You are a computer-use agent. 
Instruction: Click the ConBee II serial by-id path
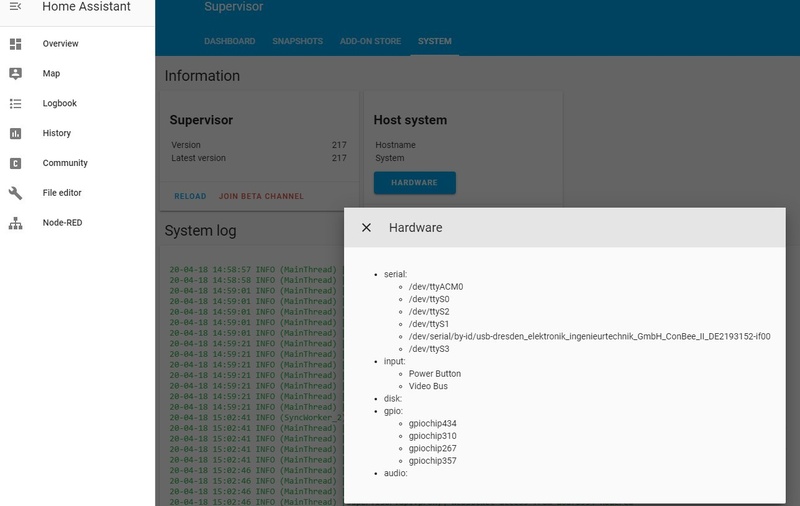tap(589, 337)
